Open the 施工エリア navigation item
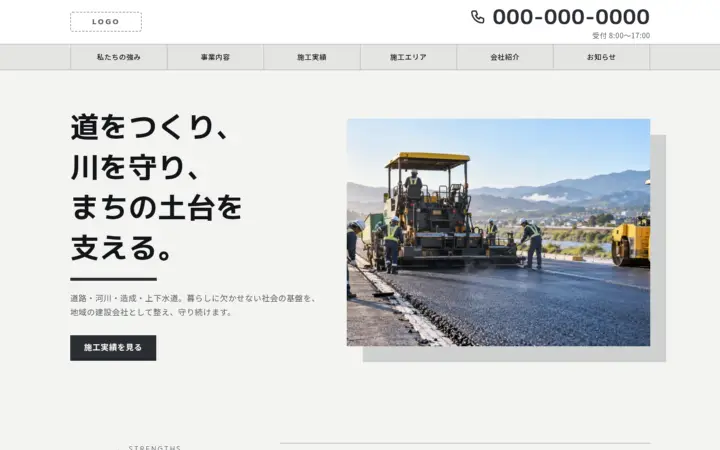Viewport: 720px width, 450px height. (x=408, y=57)
